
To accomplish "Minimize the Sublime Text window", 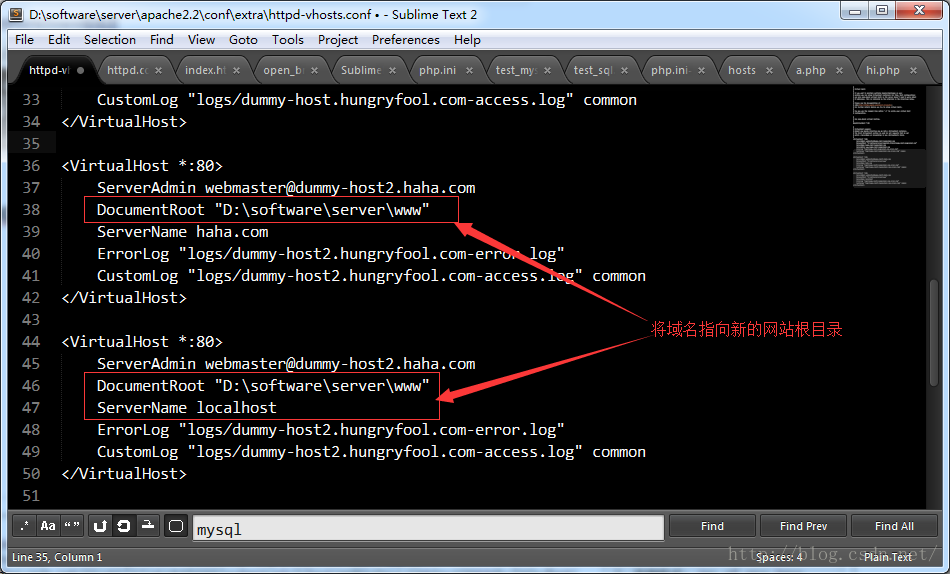I will click(x=855, y=11).
